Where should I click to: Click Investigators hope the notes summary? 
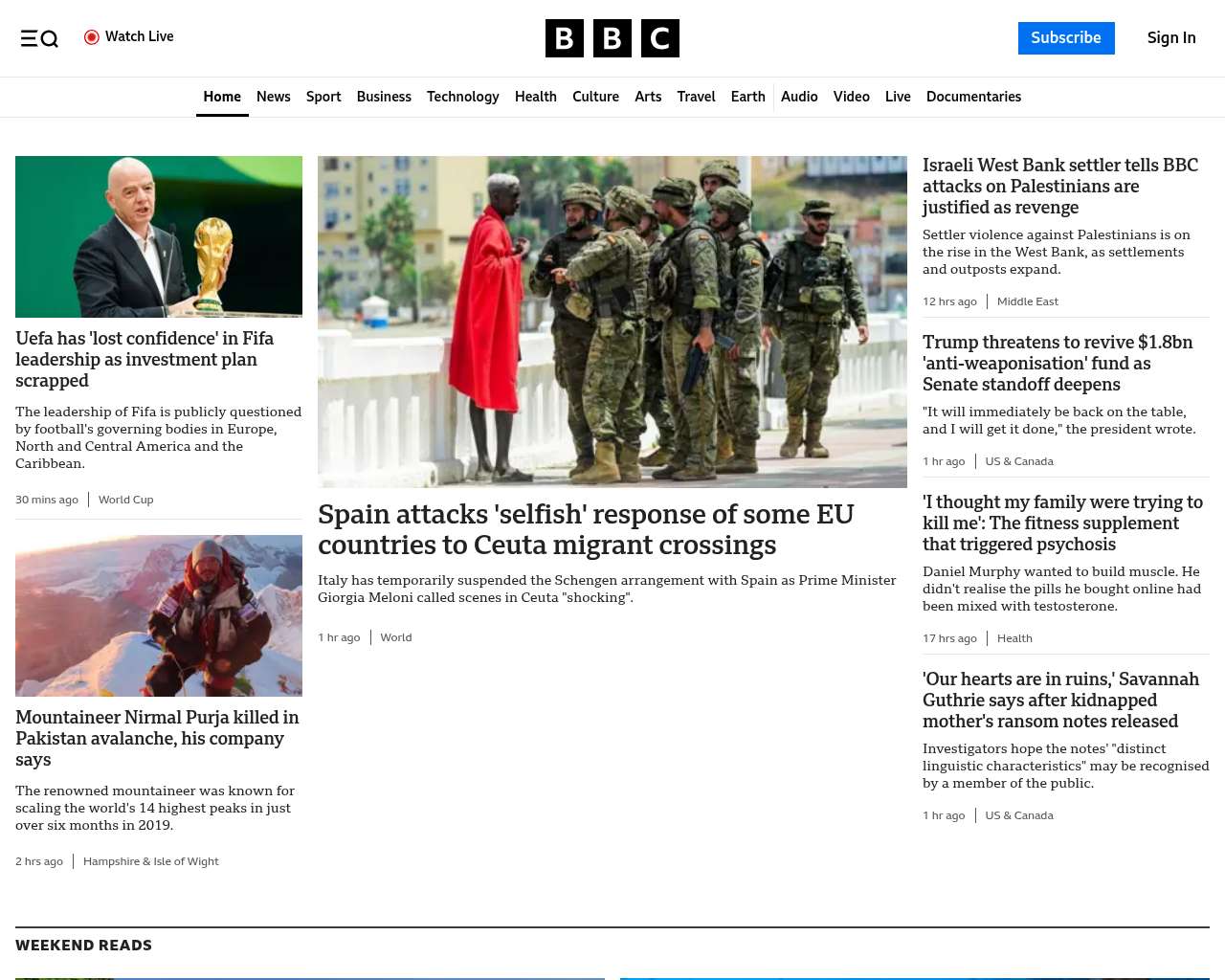tap(1066, 766)
